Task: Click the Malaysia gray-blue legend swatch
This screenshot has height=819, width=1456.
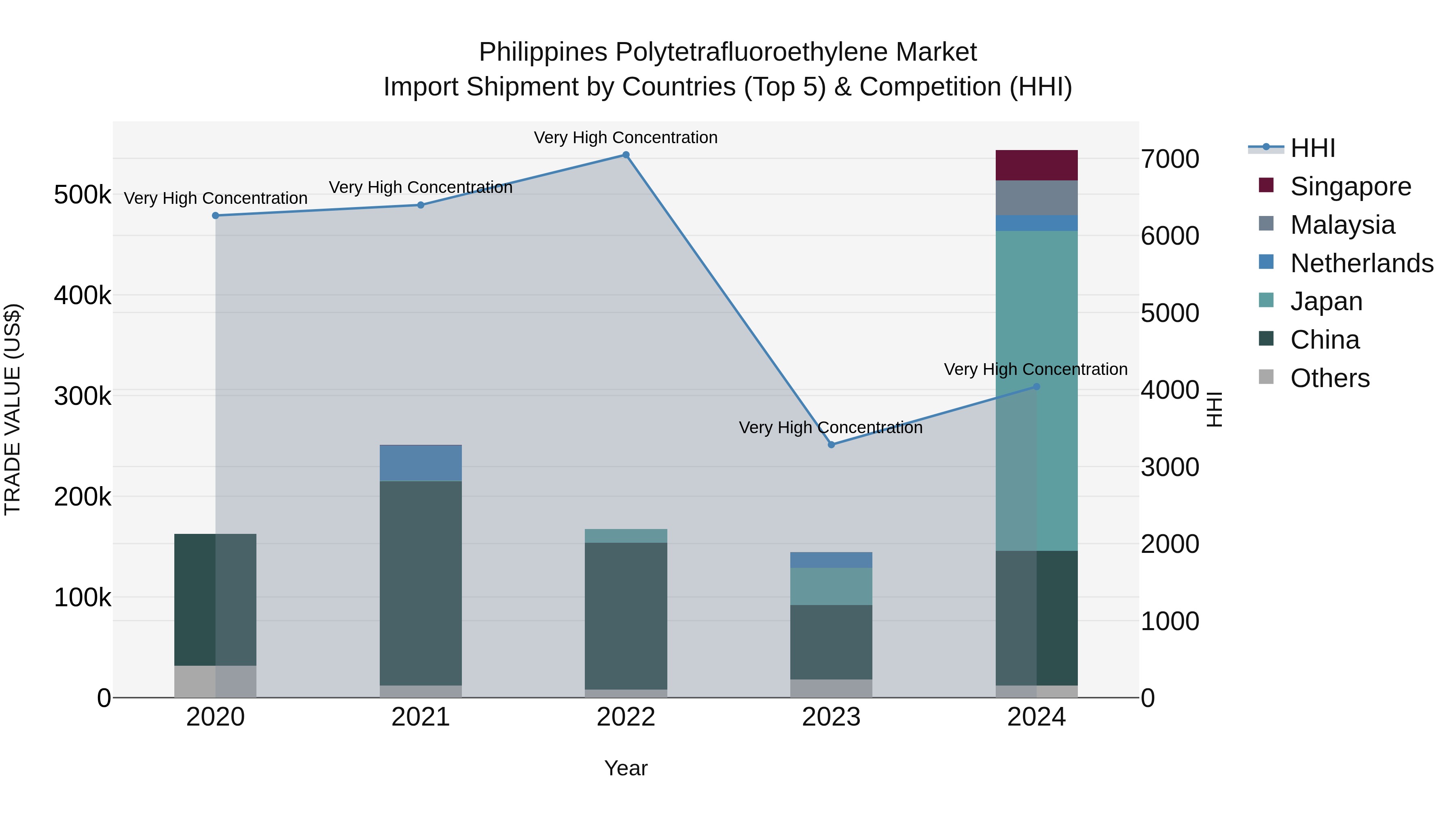Action: (1266, 224)
